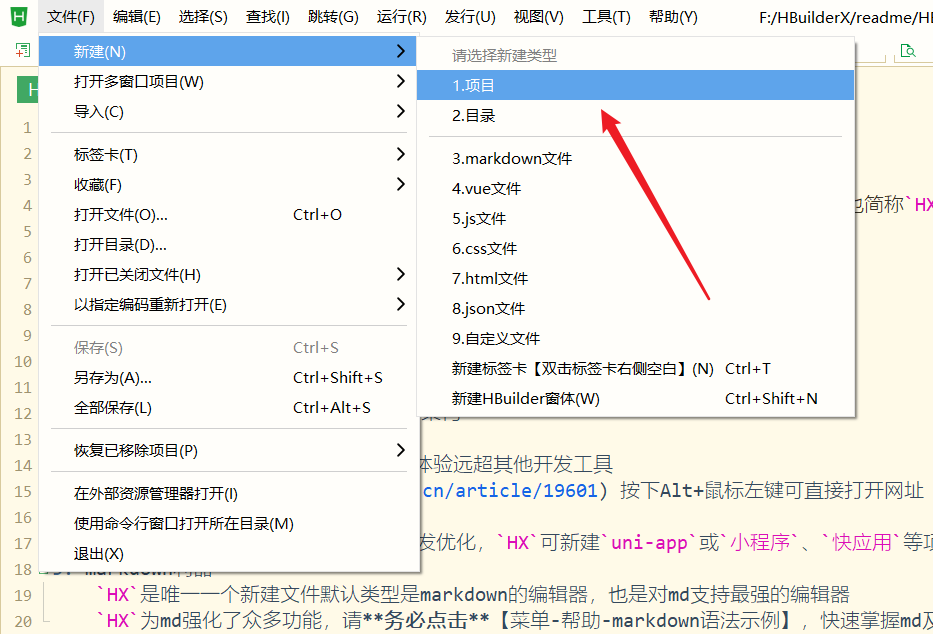Select 2.目录 in new submenu
This screenshot has width=933, height=634.
[635, 115]
